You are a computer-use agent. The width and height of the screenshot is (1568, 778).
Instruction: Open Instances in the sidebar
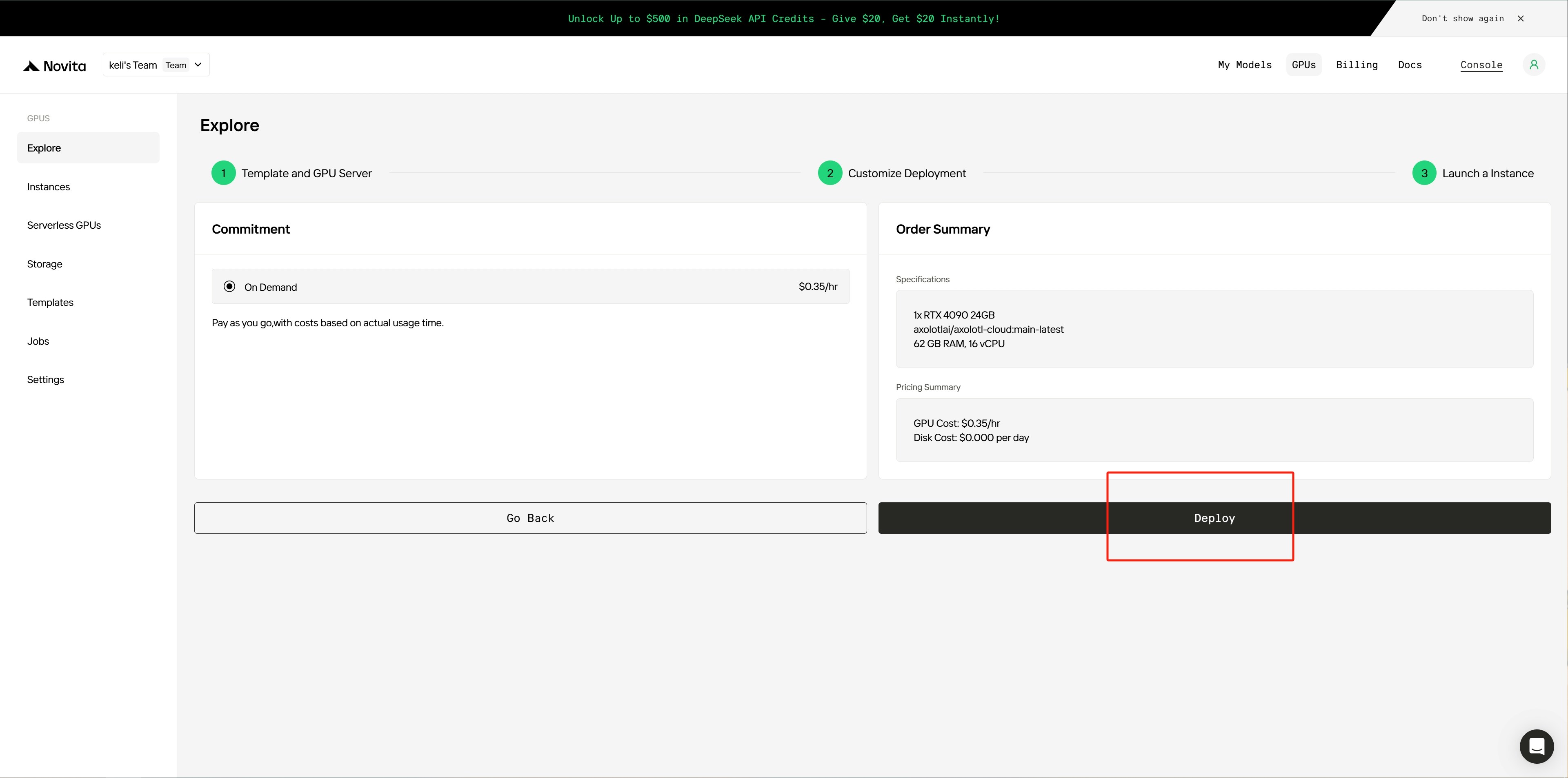(x=49, y=187)
